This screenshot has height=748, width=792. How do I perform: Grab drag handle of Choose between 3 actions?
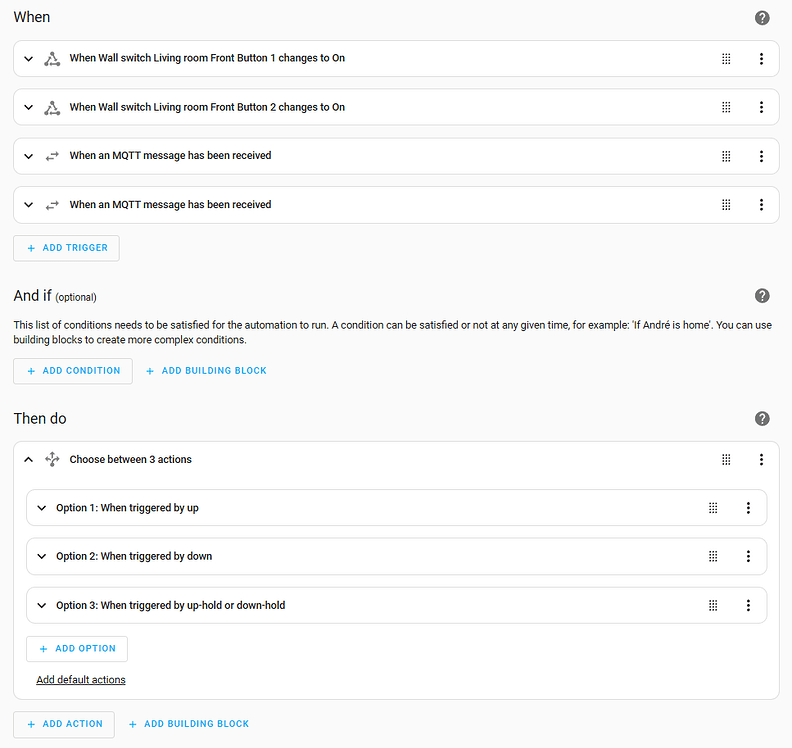(726, 460)
